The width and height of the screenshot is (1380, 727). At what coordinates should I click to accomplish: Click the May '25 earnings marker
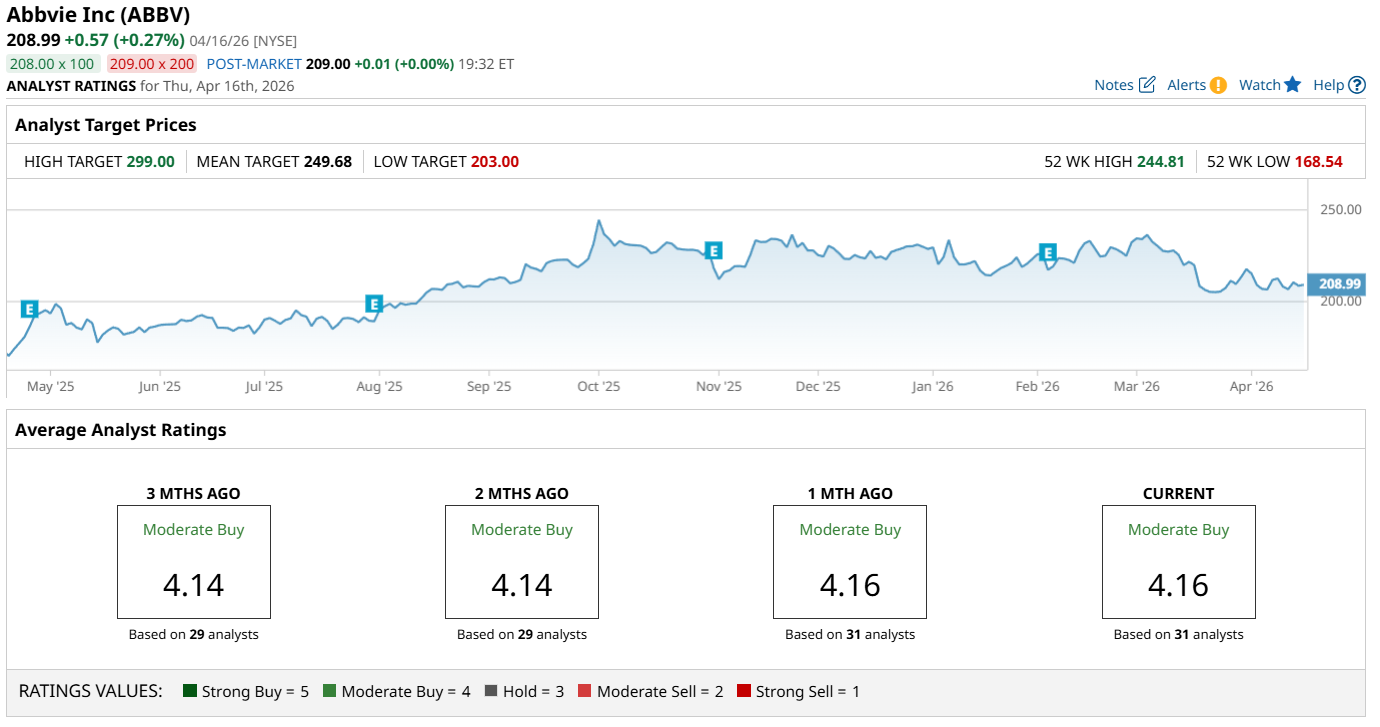(29, 309)
